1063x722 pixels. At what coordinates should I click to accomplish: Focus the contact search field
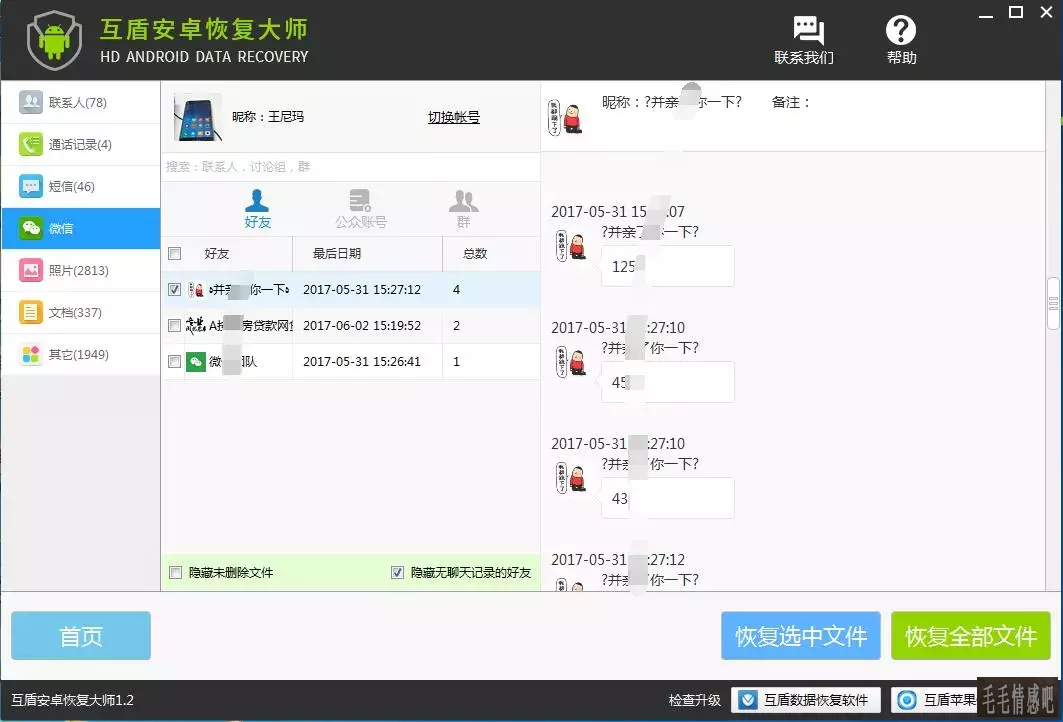pyautogui.click(x=350, y=167)
